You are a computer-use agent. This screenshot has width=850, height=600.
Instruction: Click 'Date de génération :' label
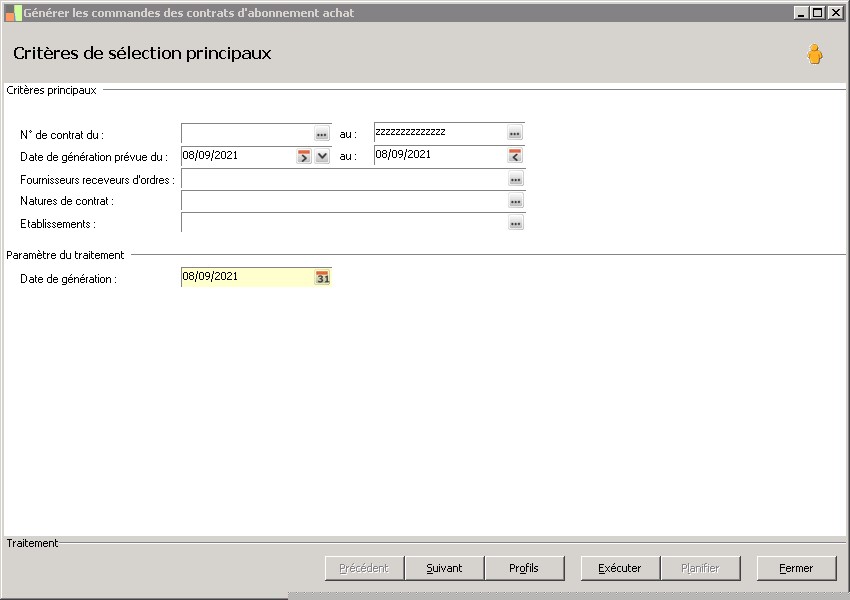click(68, 279)
